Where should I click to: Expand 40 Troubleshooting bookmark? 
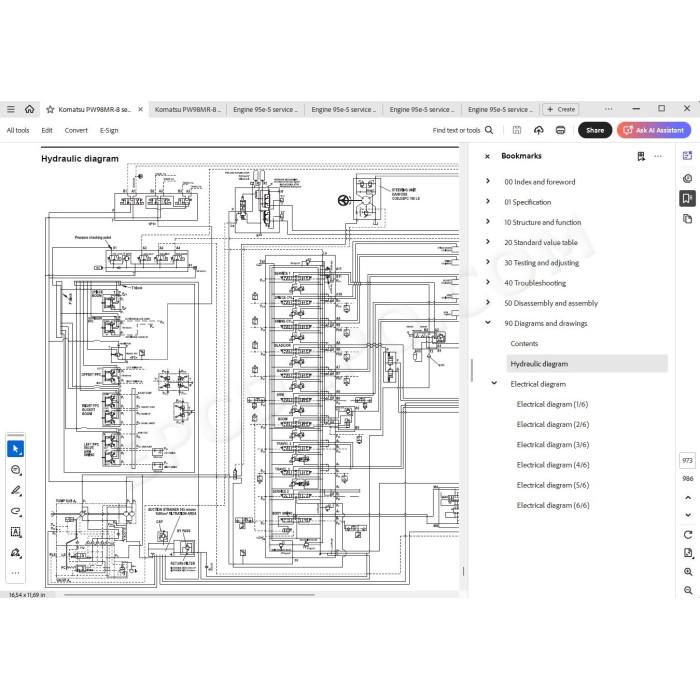coord(488,282)
